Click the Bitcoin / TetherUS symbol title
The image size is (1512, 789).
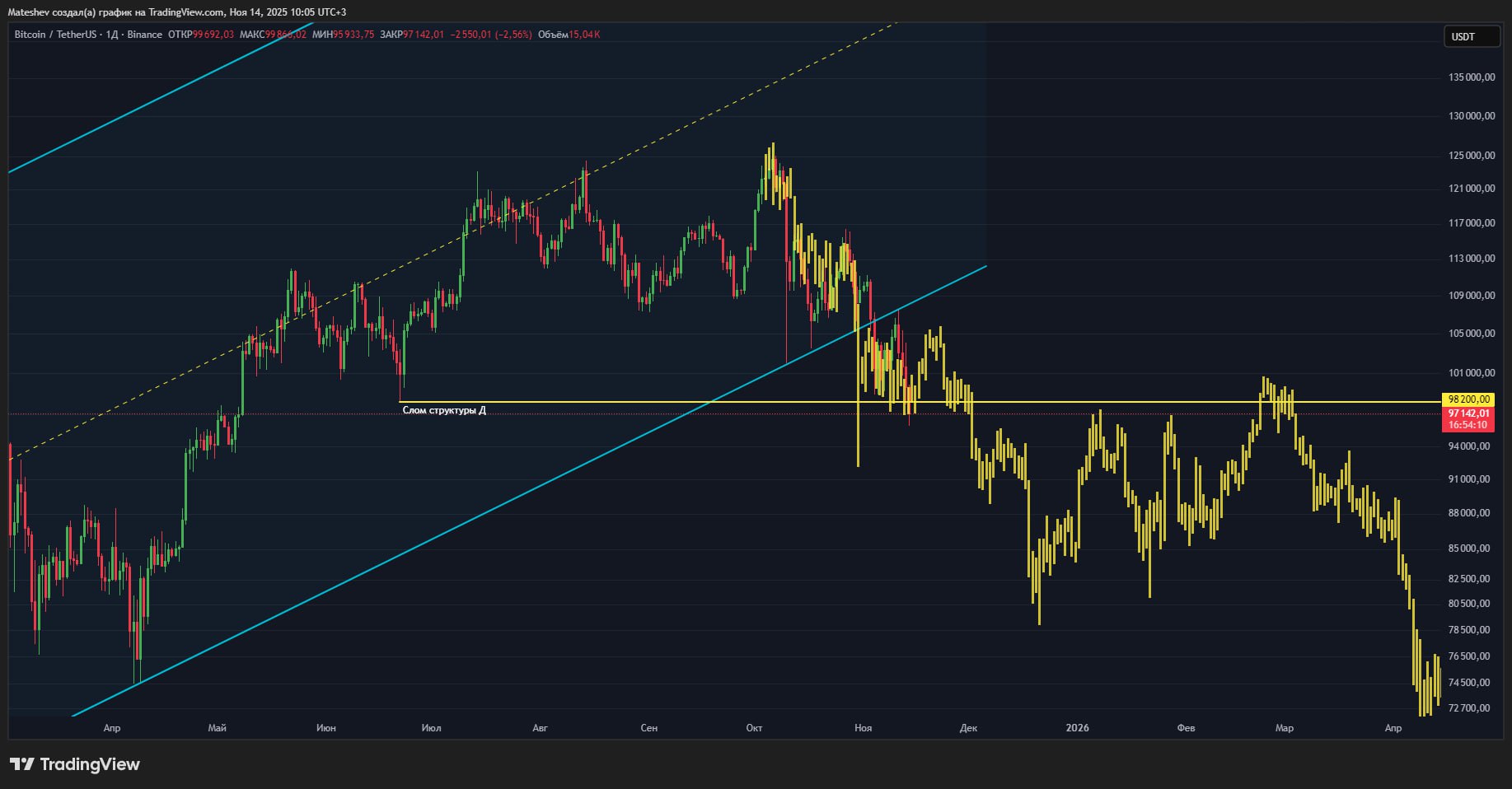[55, 35]
